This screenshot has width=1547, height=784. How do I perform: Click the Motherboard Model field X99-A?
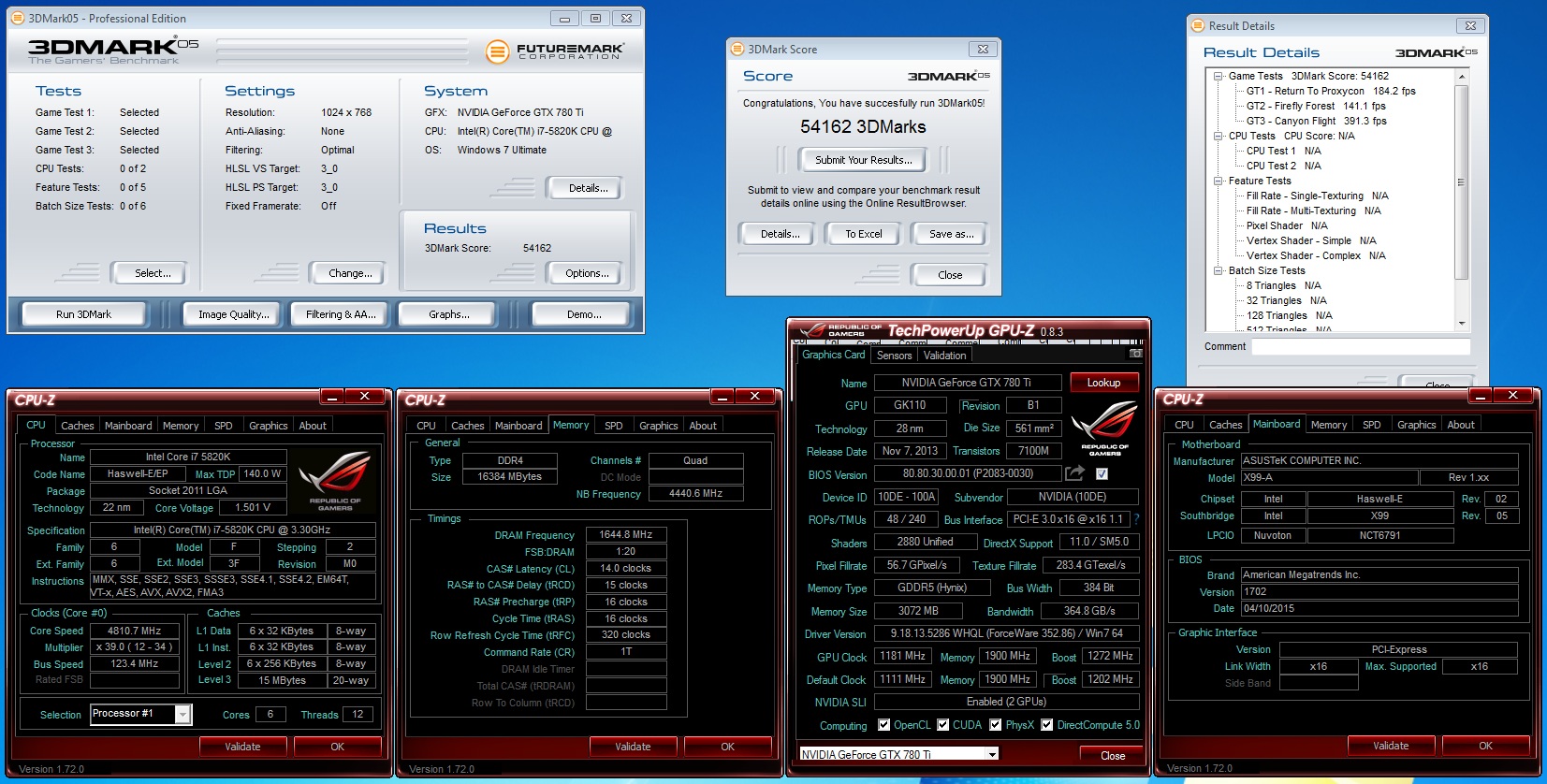click(1328, 477)
